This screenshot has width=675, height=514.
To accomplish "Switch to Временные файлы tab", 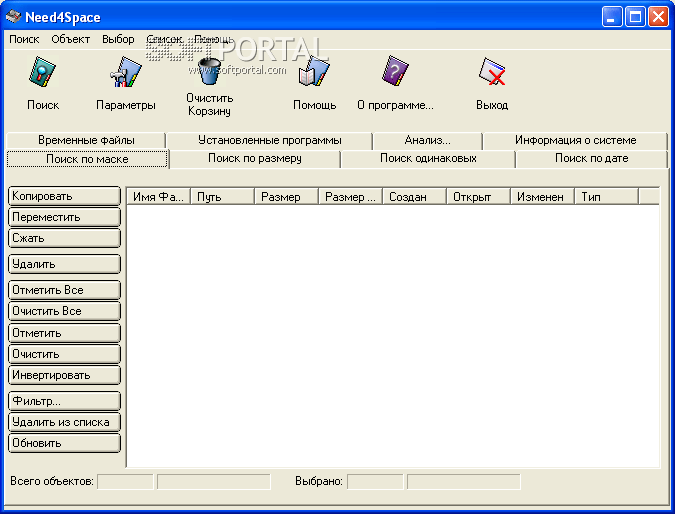I will pyautogui.click(x=86, y=140).
